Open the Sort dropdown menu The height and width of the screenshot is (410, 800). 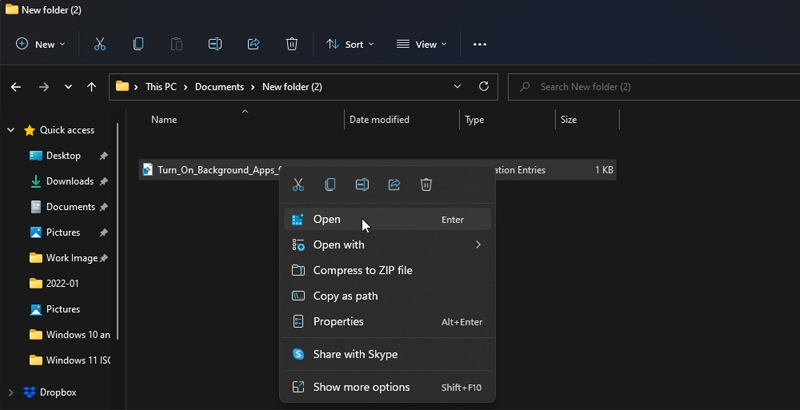pyautogui.click(x=350, y=44)
